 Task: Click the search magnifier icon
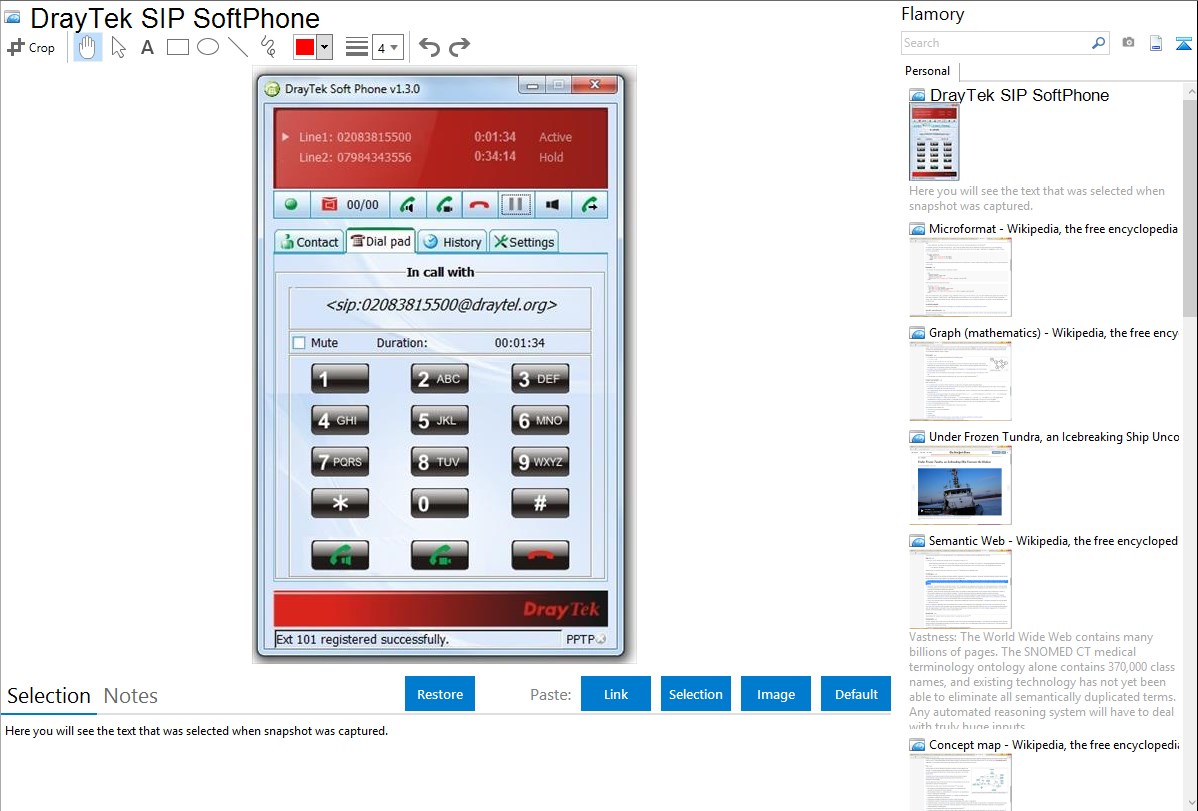[1098, 43]
